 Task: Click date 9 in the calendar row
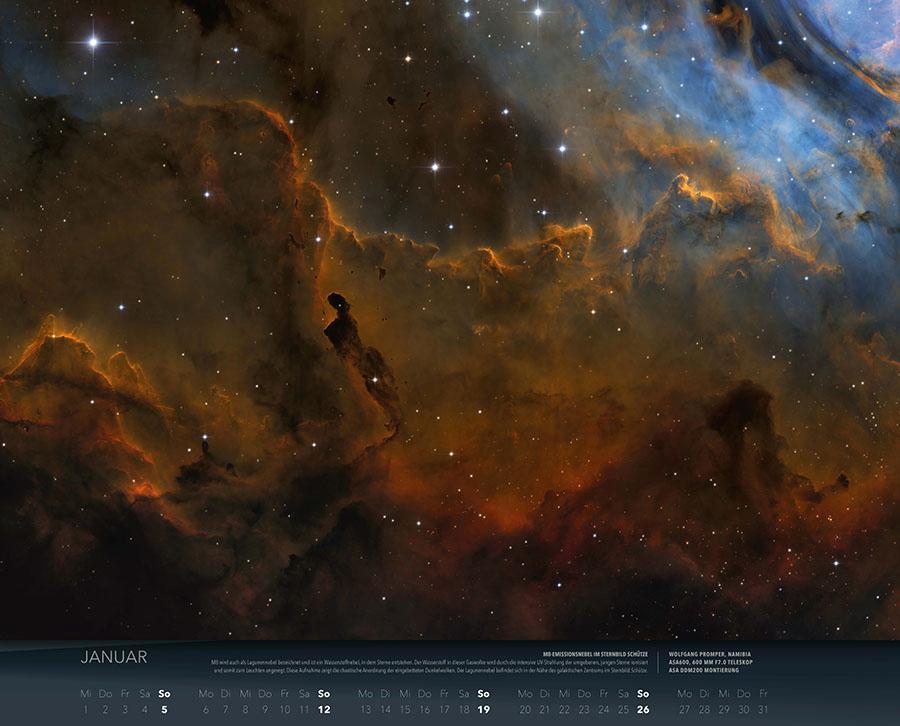pos(265,709)
